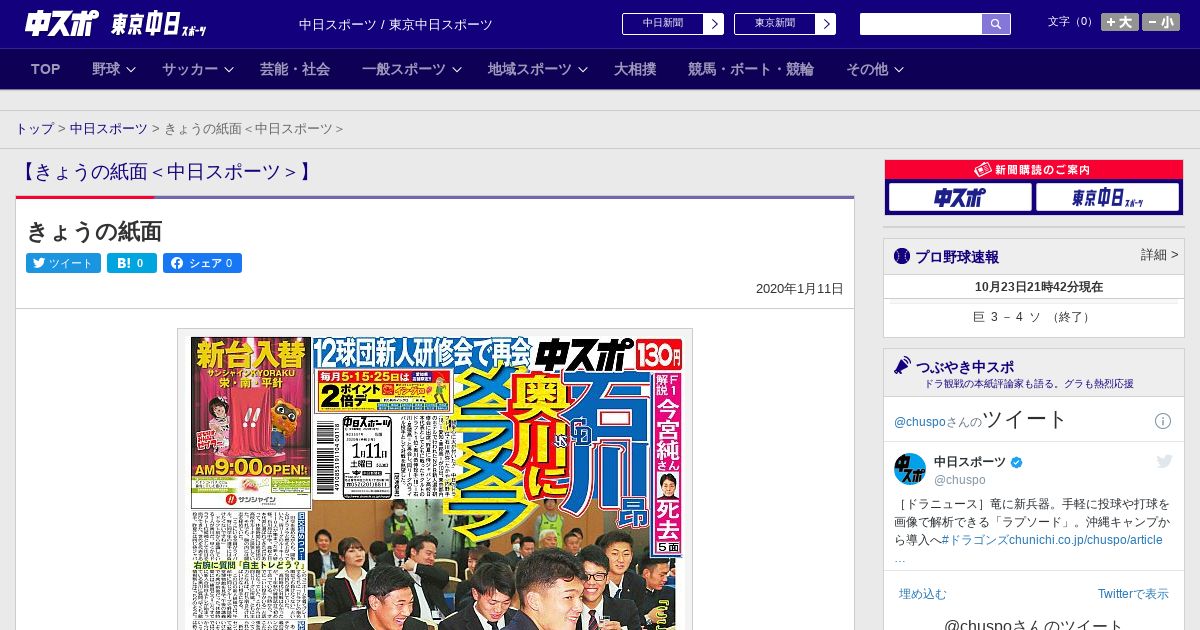The image size is (1200, 630).
Task: Increase text size with ＋大 button
Action: pos(1119,22)
